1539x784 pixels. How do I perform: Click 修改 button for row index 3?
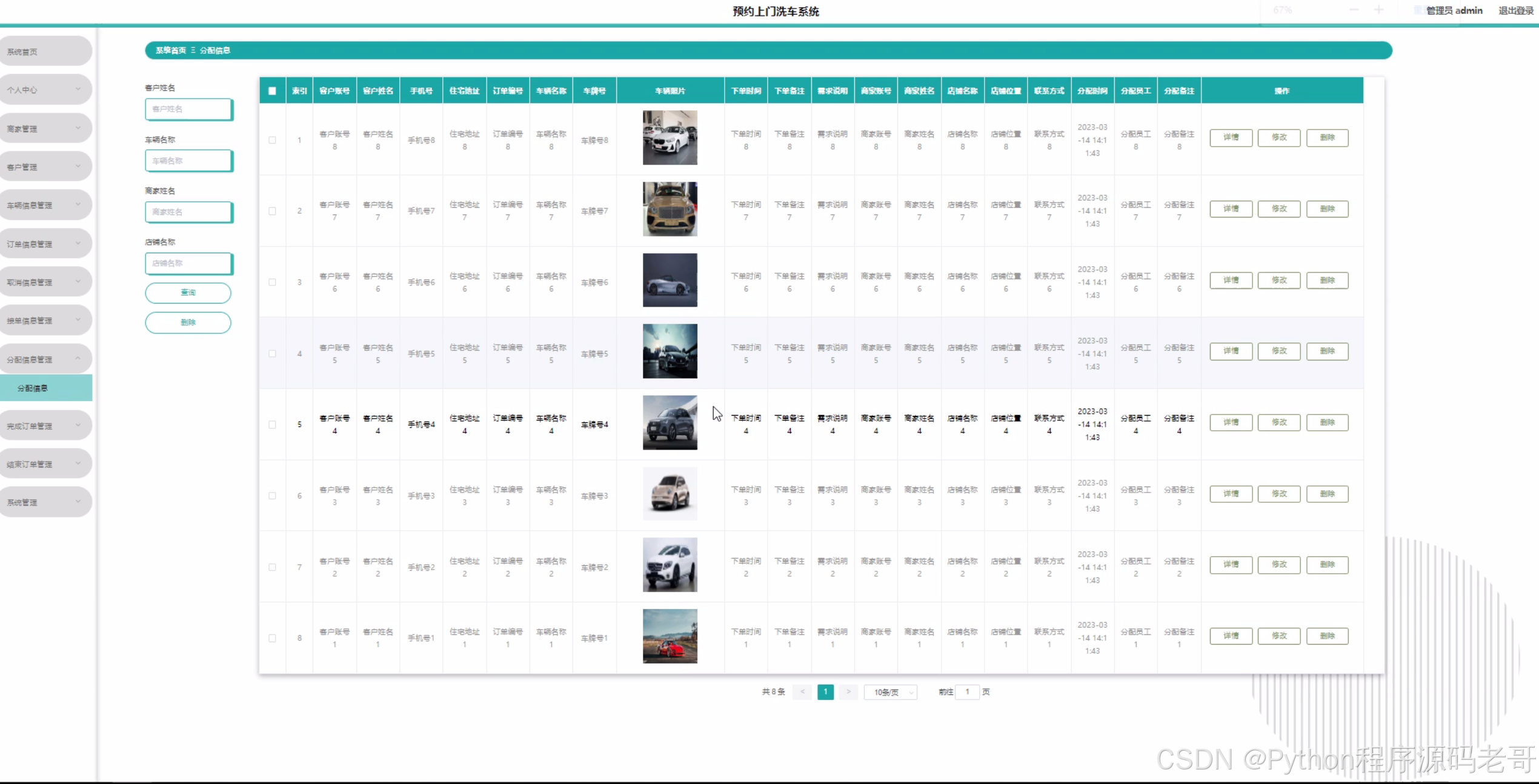[x=1278, y=281]
